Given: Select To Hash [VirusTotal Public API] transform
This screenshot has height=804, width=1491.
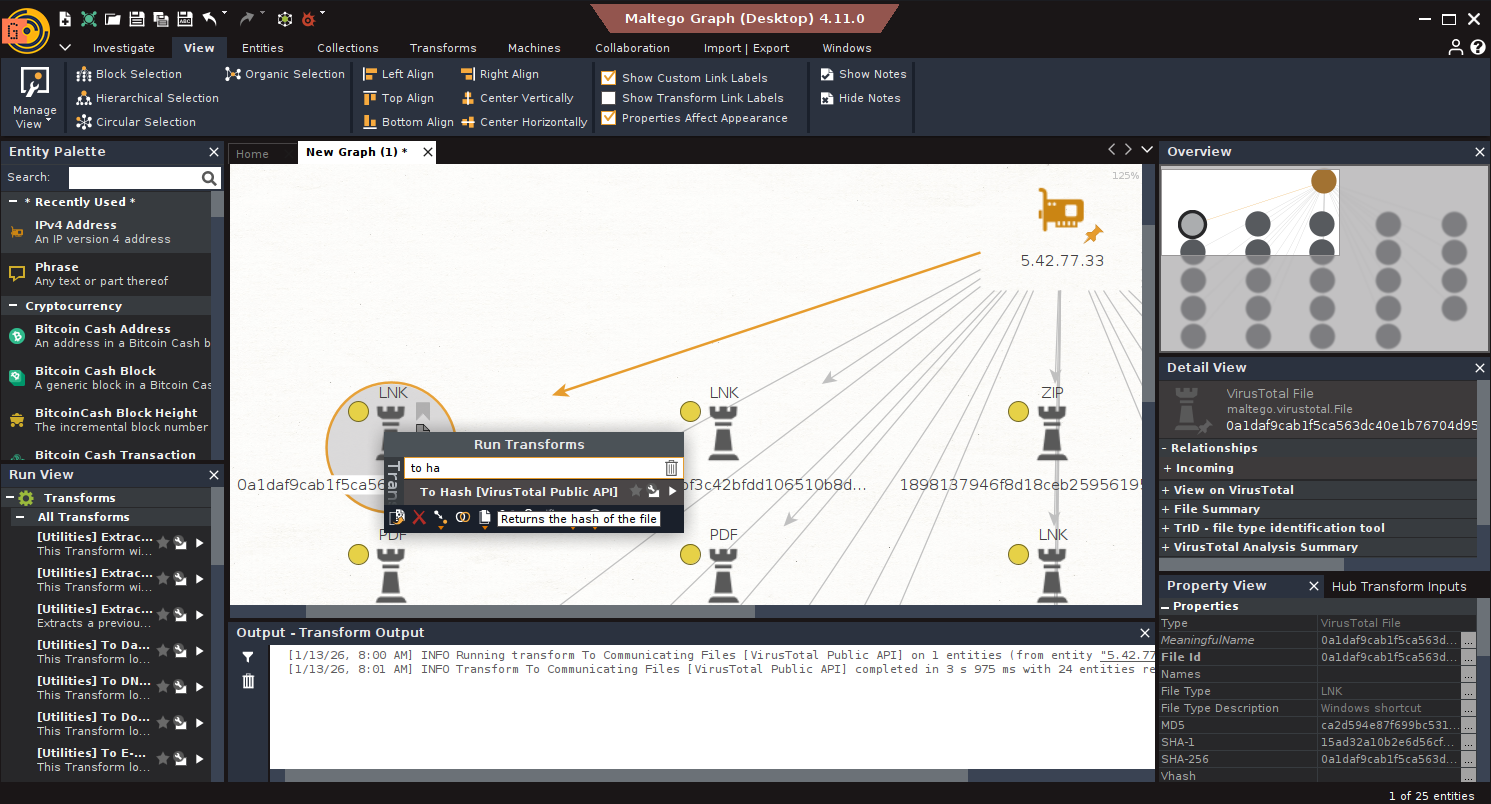Looking at the screenshot, I should coord(518,492).
